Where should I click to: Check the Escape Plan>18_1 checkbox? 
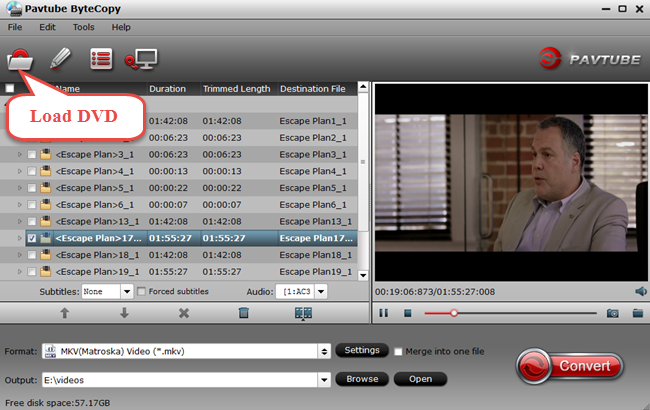tap(32, 255)
